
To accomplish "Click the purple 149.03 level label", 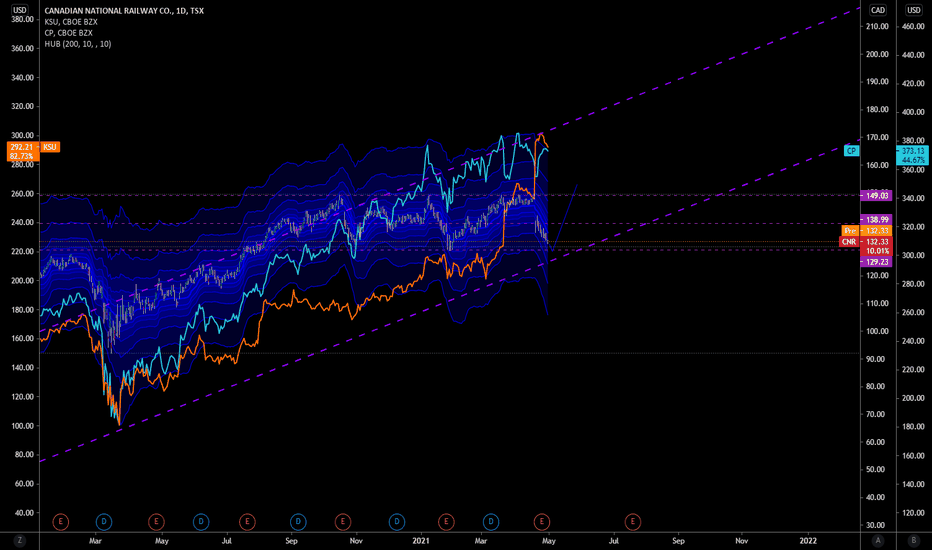I will pyautogui.click(x=876, y=196).
